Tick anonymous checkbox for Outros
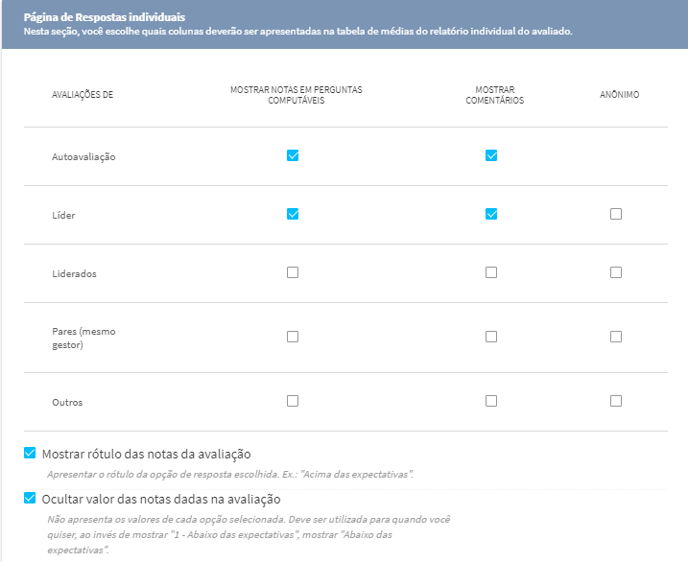Image resolution: width=688 pixels, height=562 pixels. tap(616, 401)
